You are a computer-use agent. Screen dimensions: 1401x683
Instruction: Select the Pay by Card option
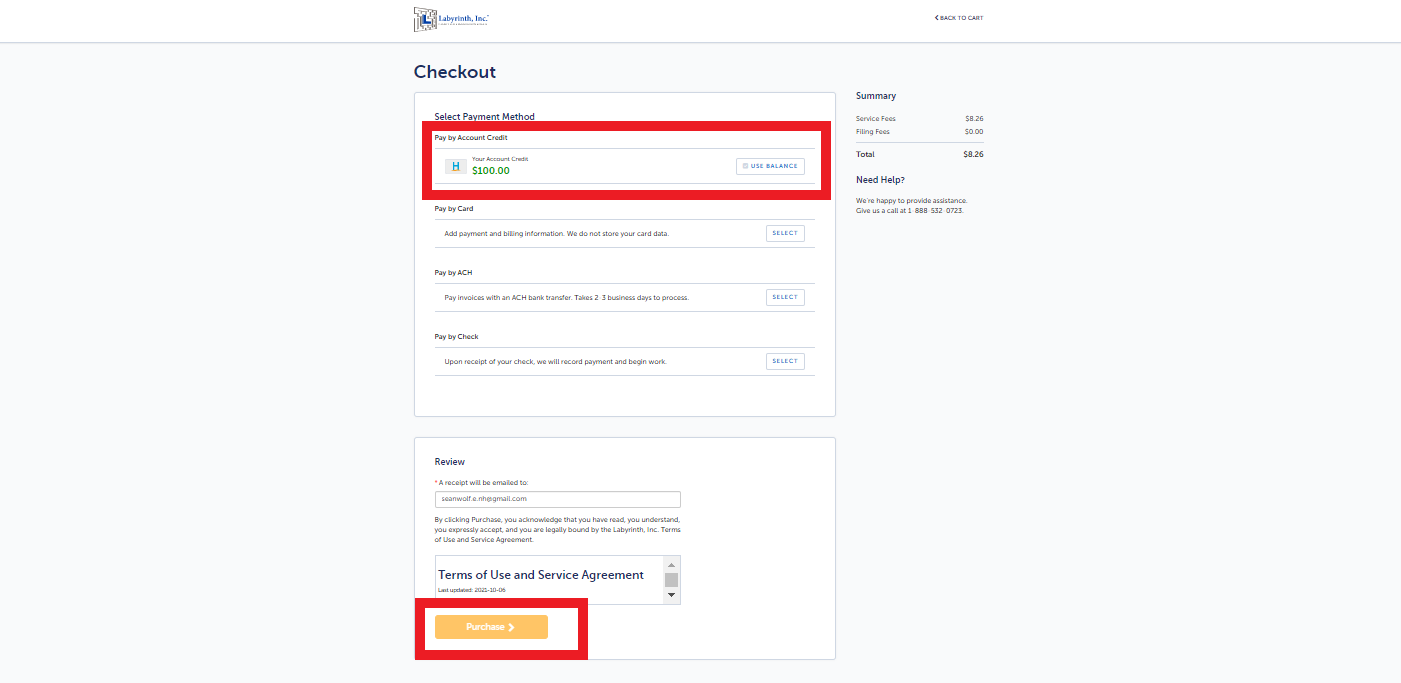[x=785, y=233]
